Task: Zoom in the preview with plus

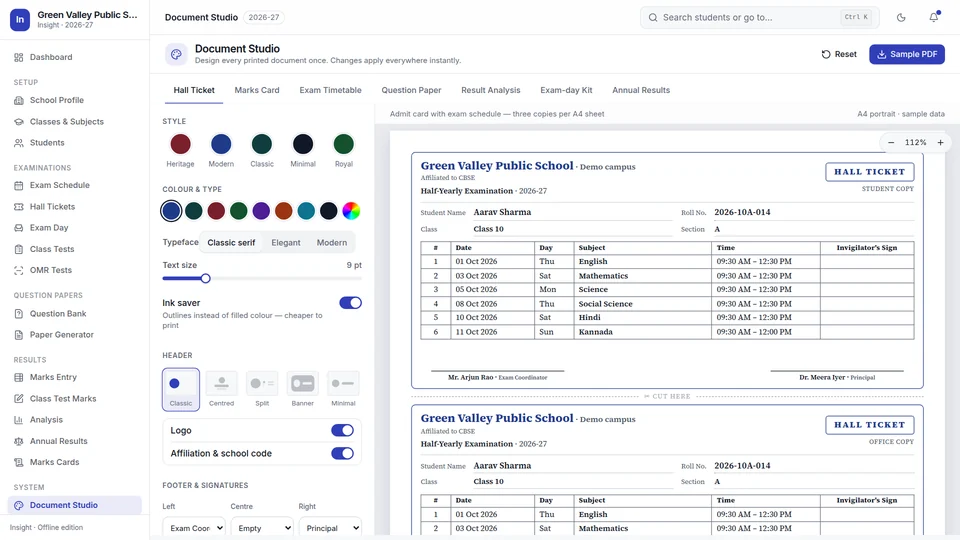Action: (940, 142)
